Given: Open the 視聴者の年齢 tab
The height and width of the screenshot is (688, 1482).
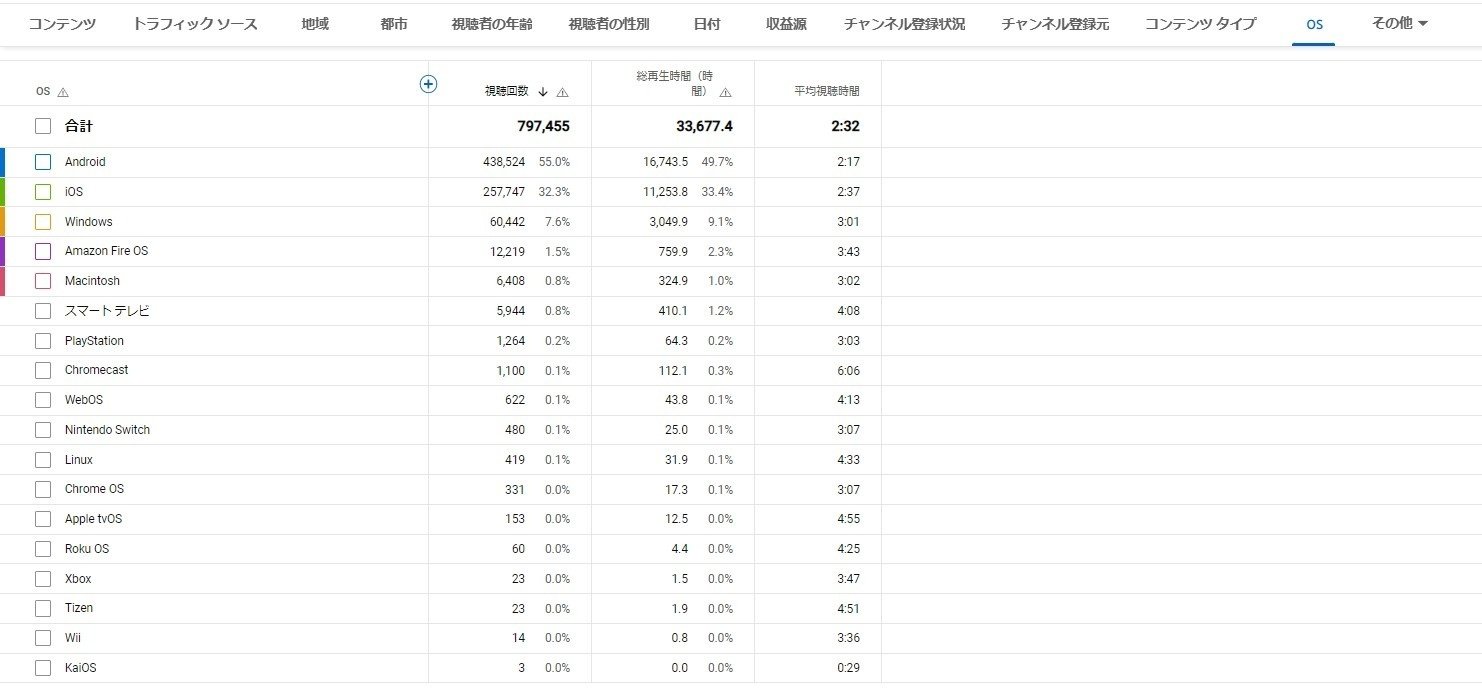Looking at the screenshot, I should pos(492,23).
